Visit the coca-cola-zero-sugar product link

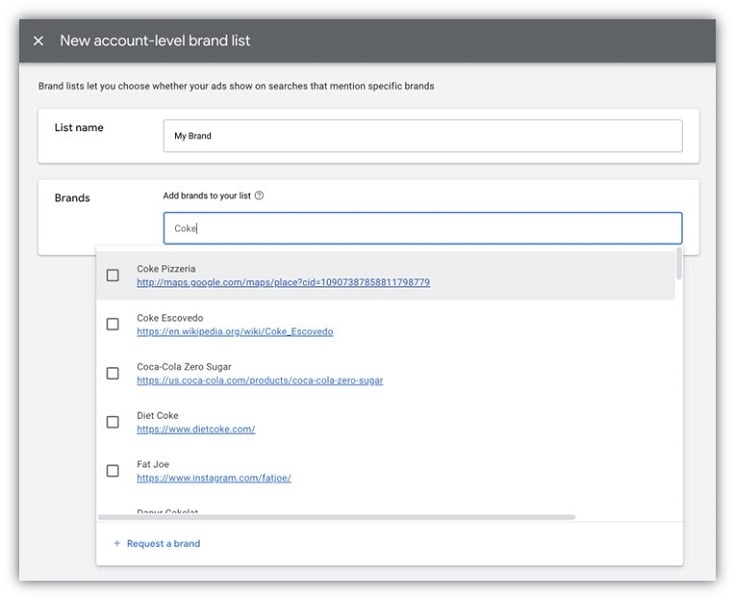[260, 380]
